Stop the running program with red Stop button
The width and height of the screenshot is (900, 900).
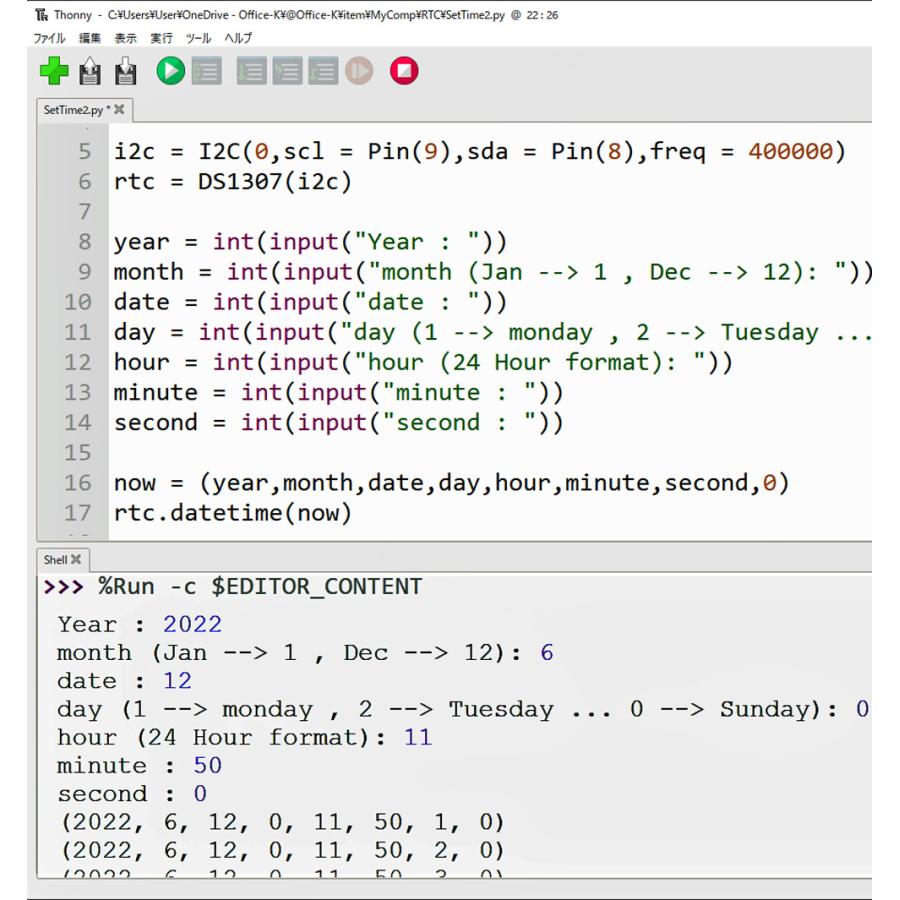point(404,72)
